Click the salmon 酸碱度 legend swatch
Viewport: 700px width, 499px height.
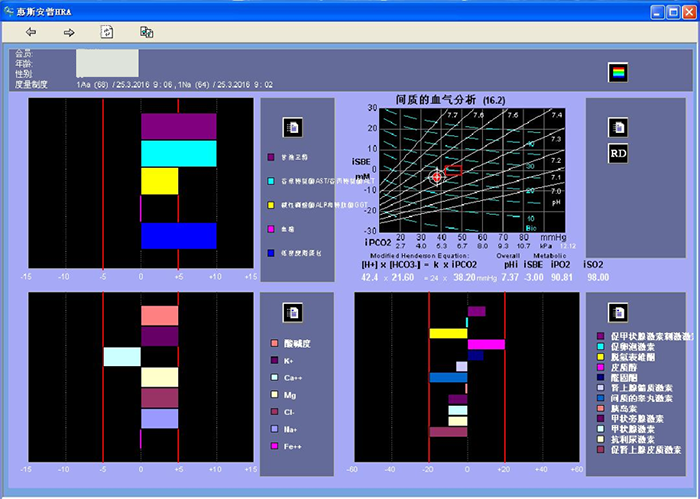274,343
